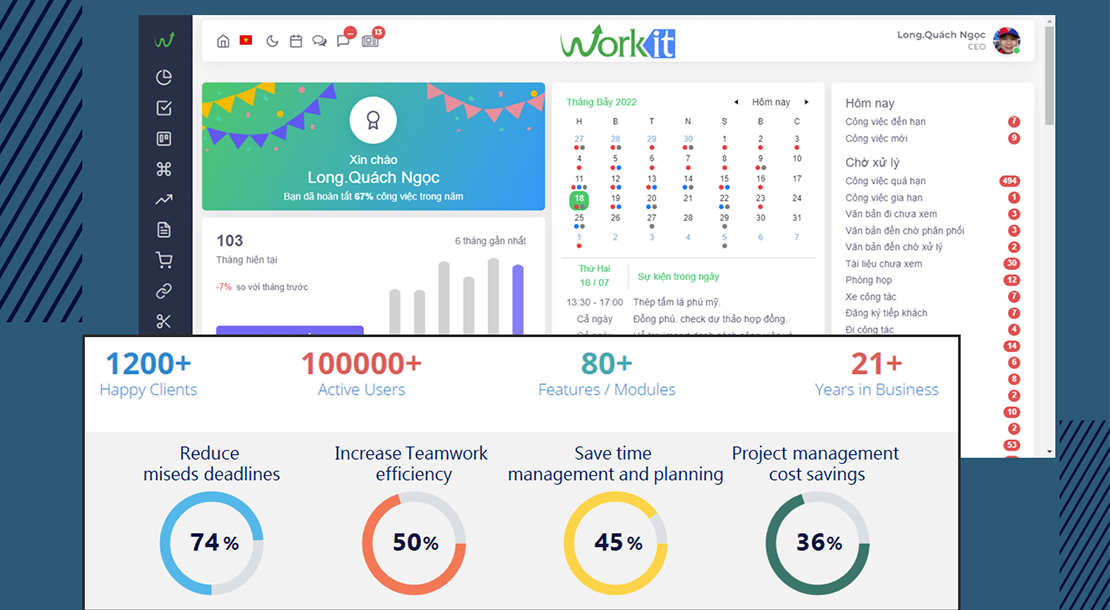
Task: Click the Tháng Bảy 2022 month title
Action: tap(602, 102)
